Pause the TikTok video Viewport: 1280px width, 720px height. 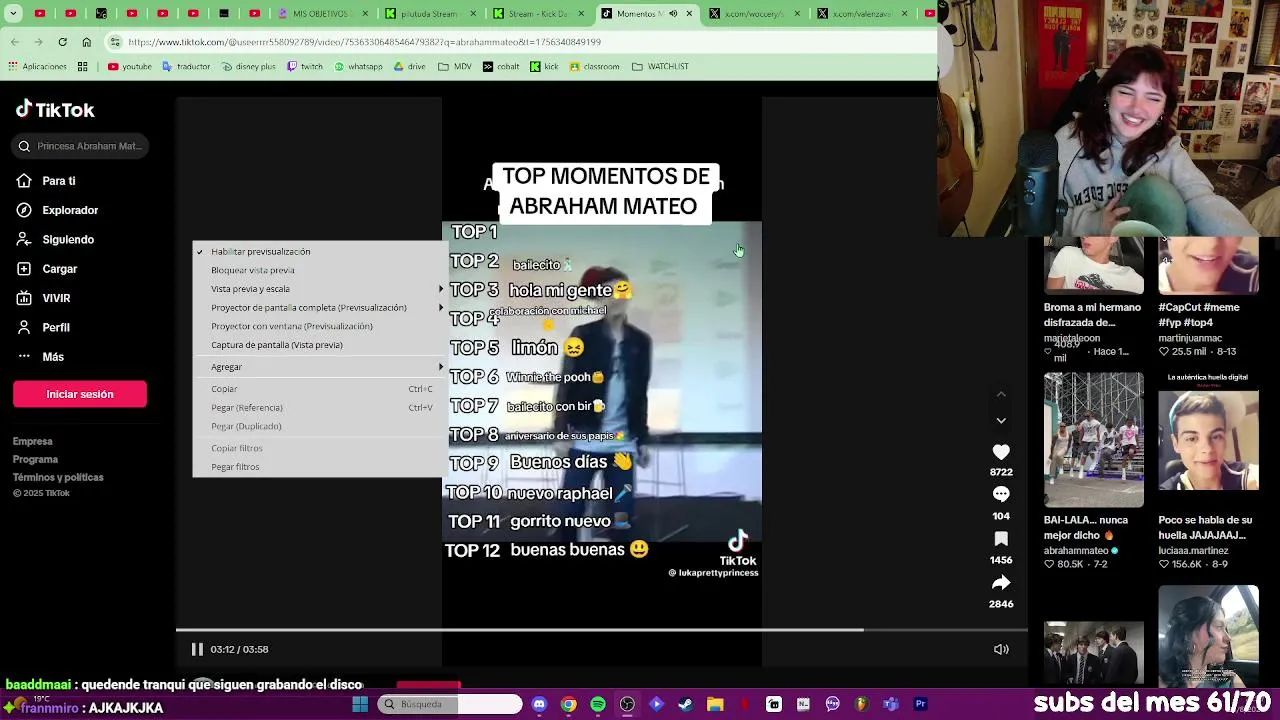(x=197, y=649)
